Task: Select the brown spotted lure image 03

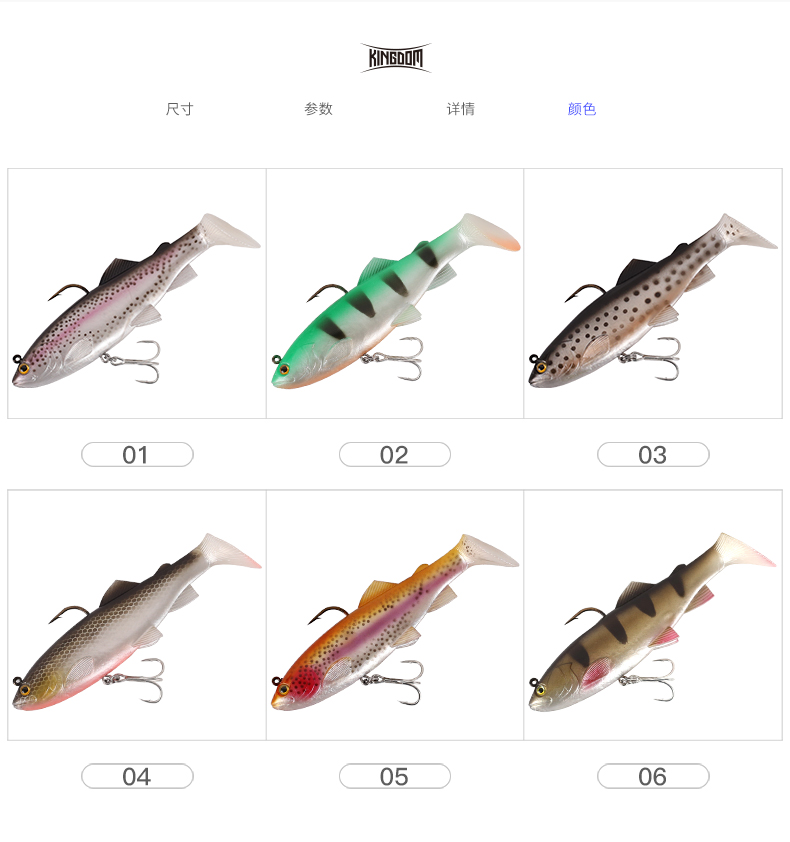Action: 653,293
